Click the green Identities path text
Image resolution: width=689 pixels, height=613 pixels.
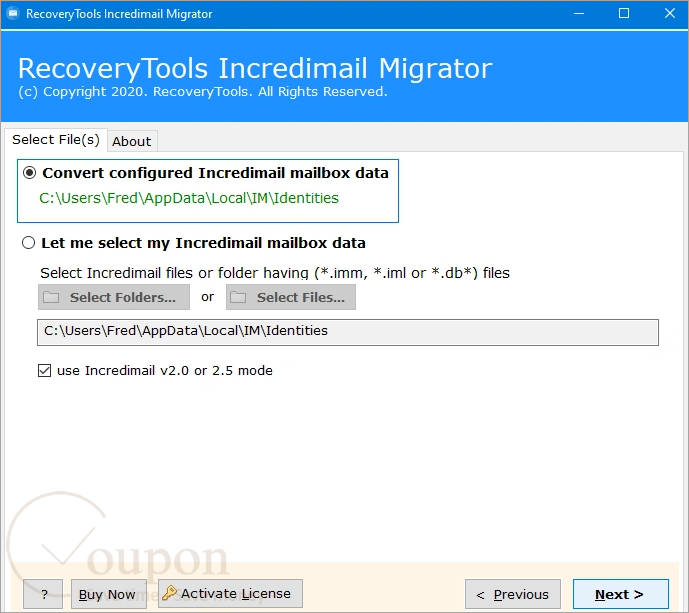(189, 198)
